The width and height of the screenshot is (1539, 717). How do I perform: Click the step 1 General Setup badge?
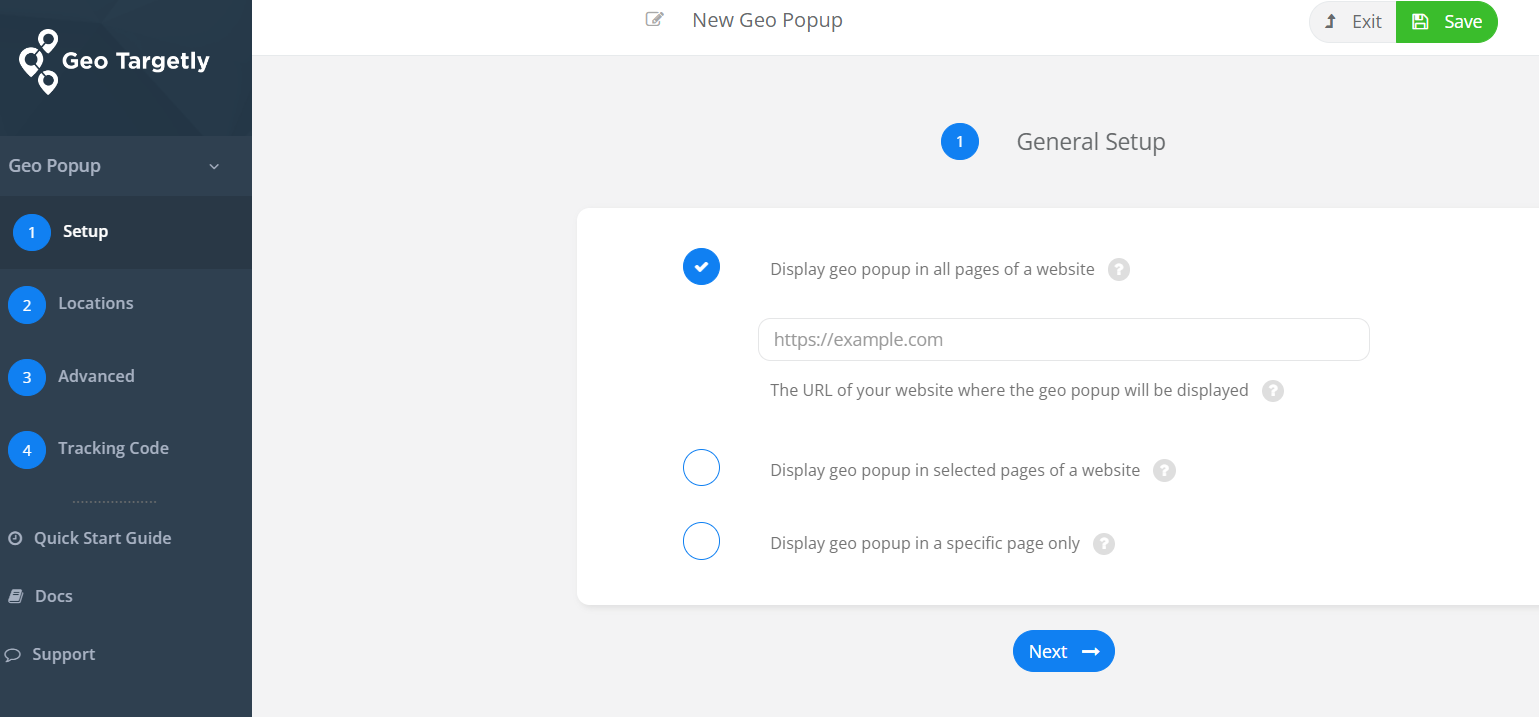pyautogui.click(x=960, y=142)
